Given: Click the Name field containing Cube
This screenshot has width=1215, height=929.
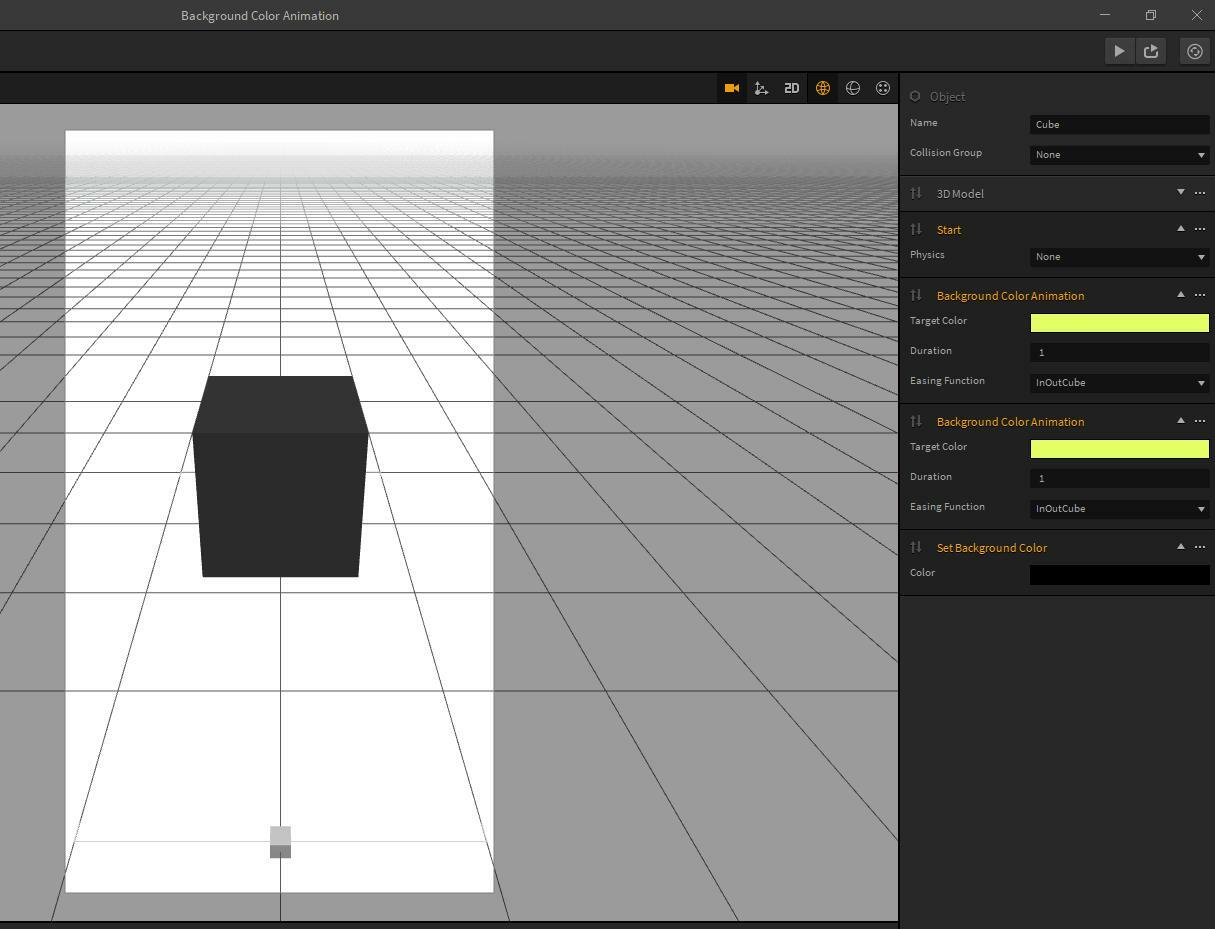Looking at the screenshot, I should [x=1119, y=125].
